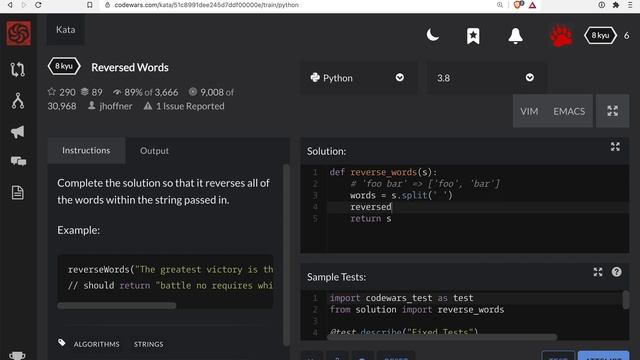Viewport: 640px width, 360px height.
Task: Reload the page in the browser
Action: (x=38, y=5)
